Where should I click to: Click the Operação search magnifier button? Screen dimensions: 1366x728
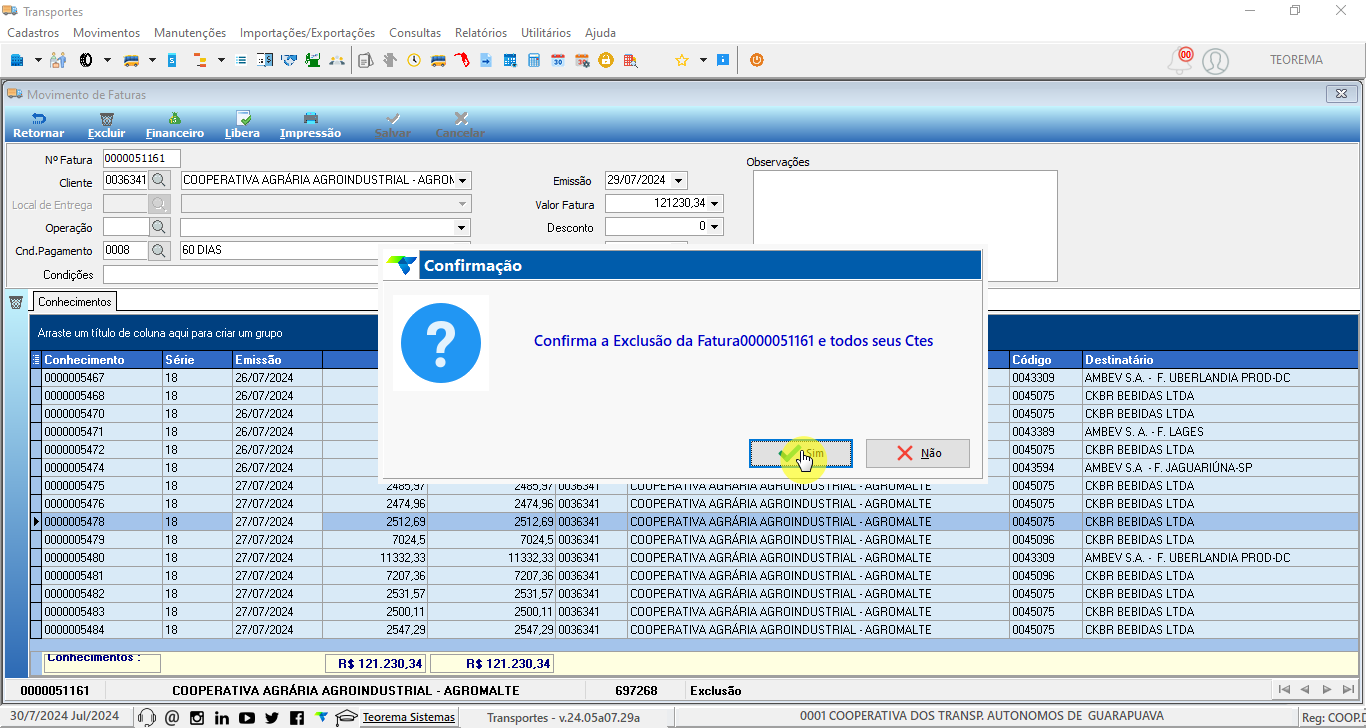pos(160,227)
